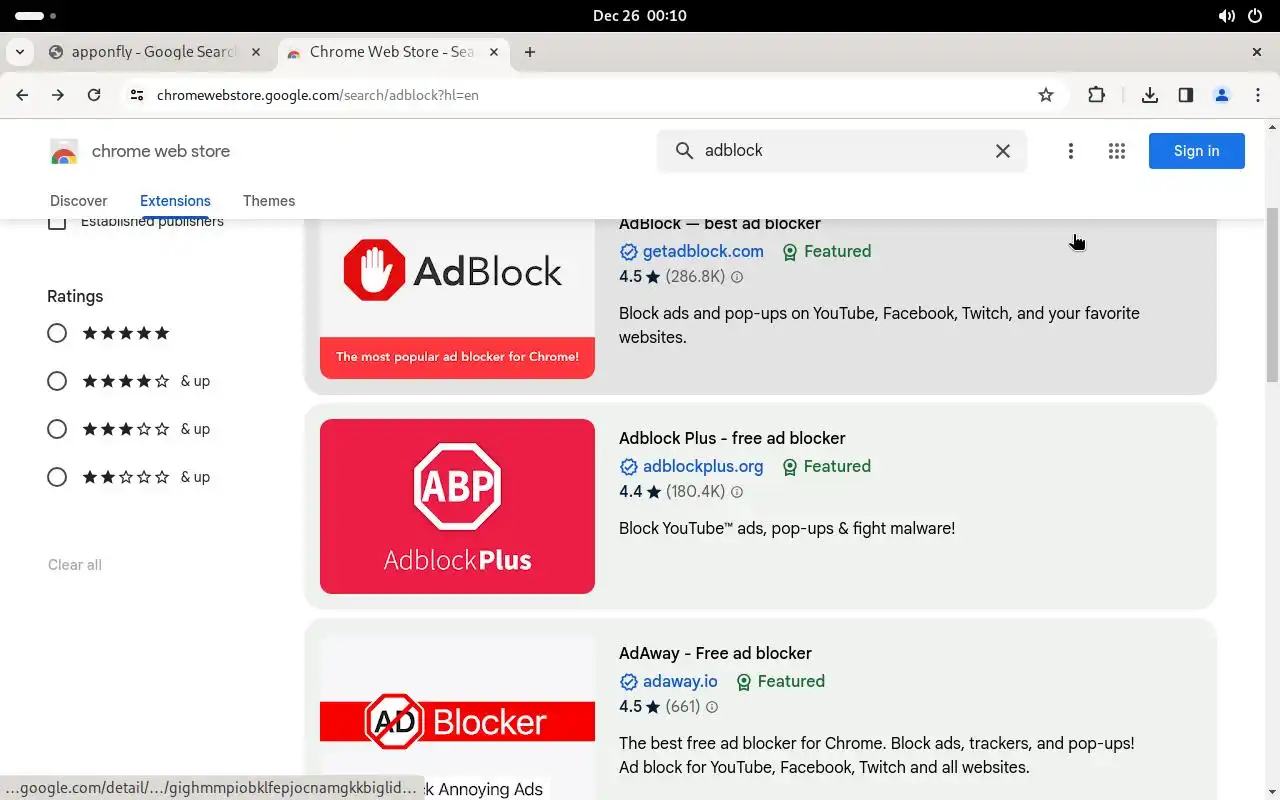Image resolution: width=1280 pixels, height=800 pixels.
Task: Open Chrome's three-dot menu
Action: click(x=1258, y=95)
